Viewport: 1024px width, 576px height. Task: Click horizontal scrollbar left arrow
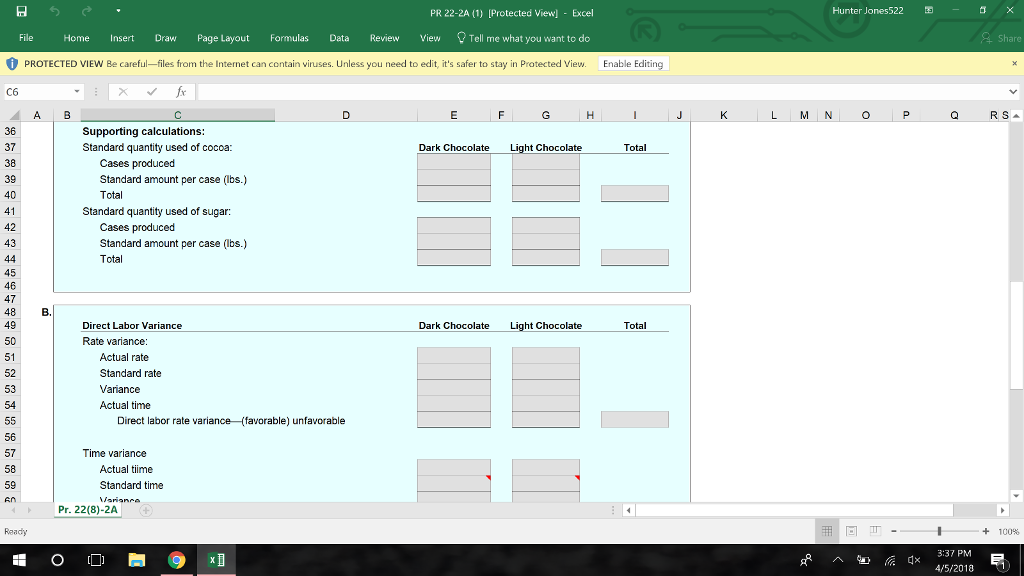point(628,510)
